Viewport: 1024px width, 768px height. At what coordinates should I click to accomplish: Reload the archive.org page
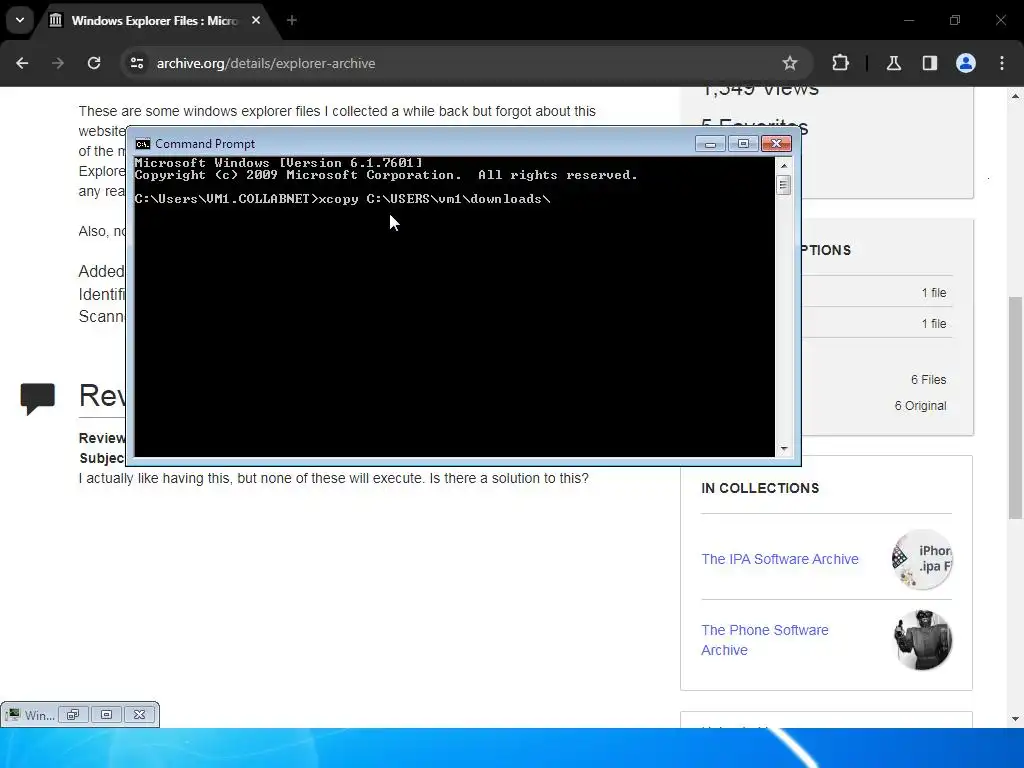[x=94, y=63]
